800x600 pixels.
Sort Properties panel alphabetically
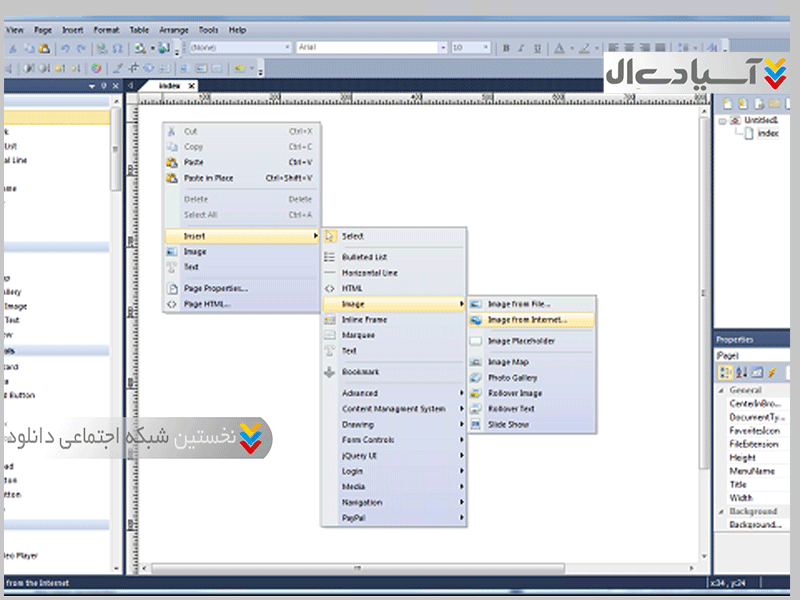coord(742,372)
